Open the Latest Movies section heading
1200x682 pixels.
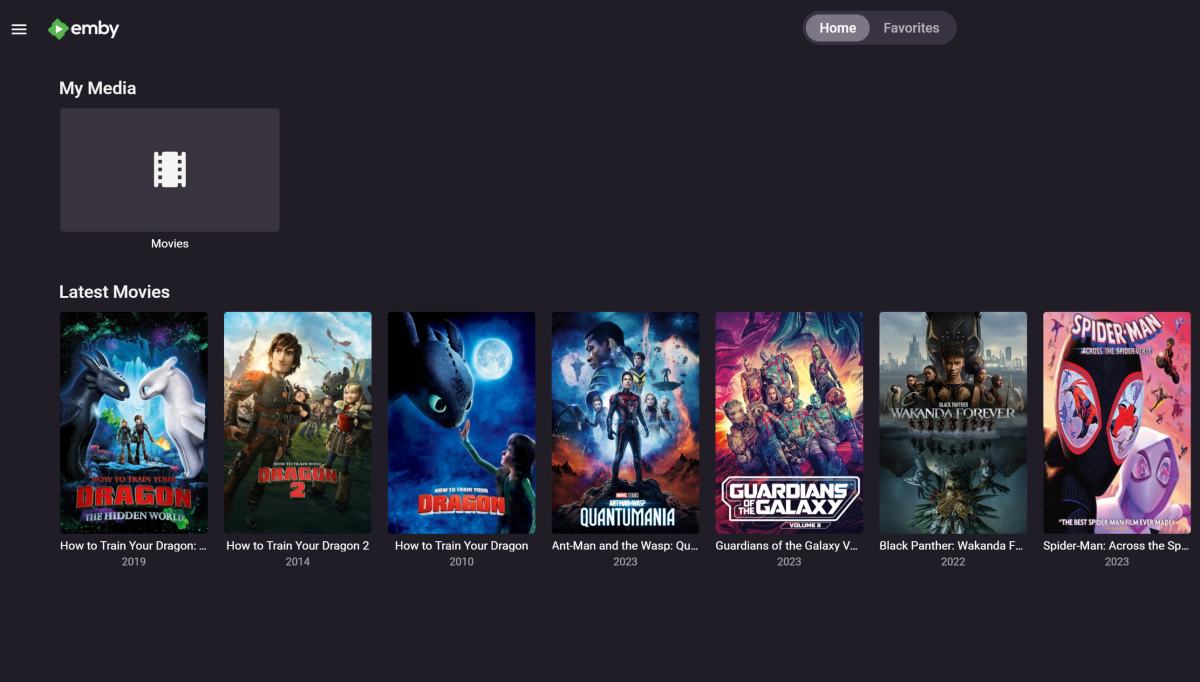point(115,292)
